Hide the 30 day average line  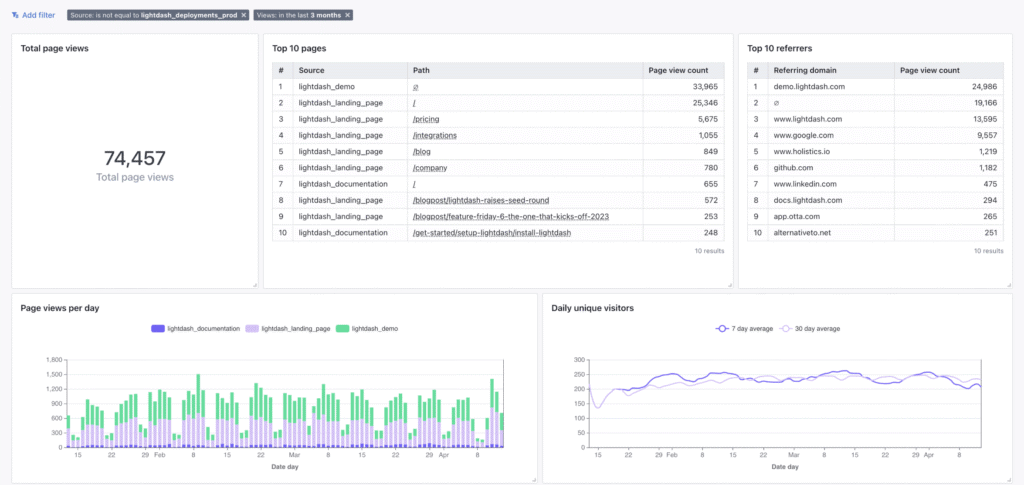pos(810,328)
